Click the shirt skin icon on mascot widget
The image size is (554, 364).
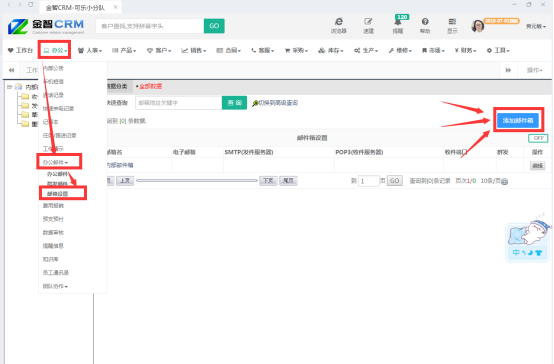click(x=538, y=252)
